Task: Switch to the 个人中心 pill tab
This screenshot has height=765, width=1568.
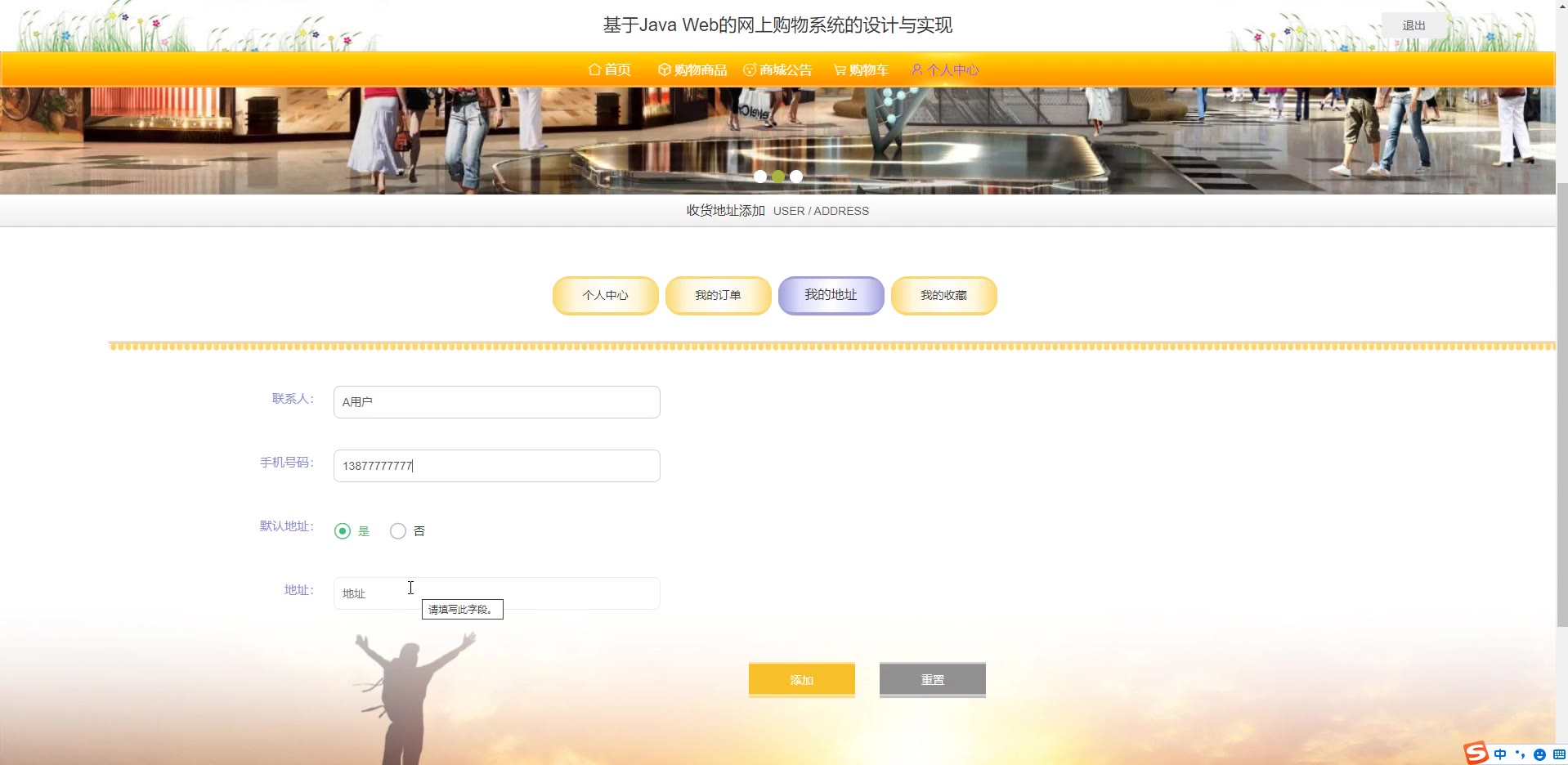Action: (x=606, y=296)
